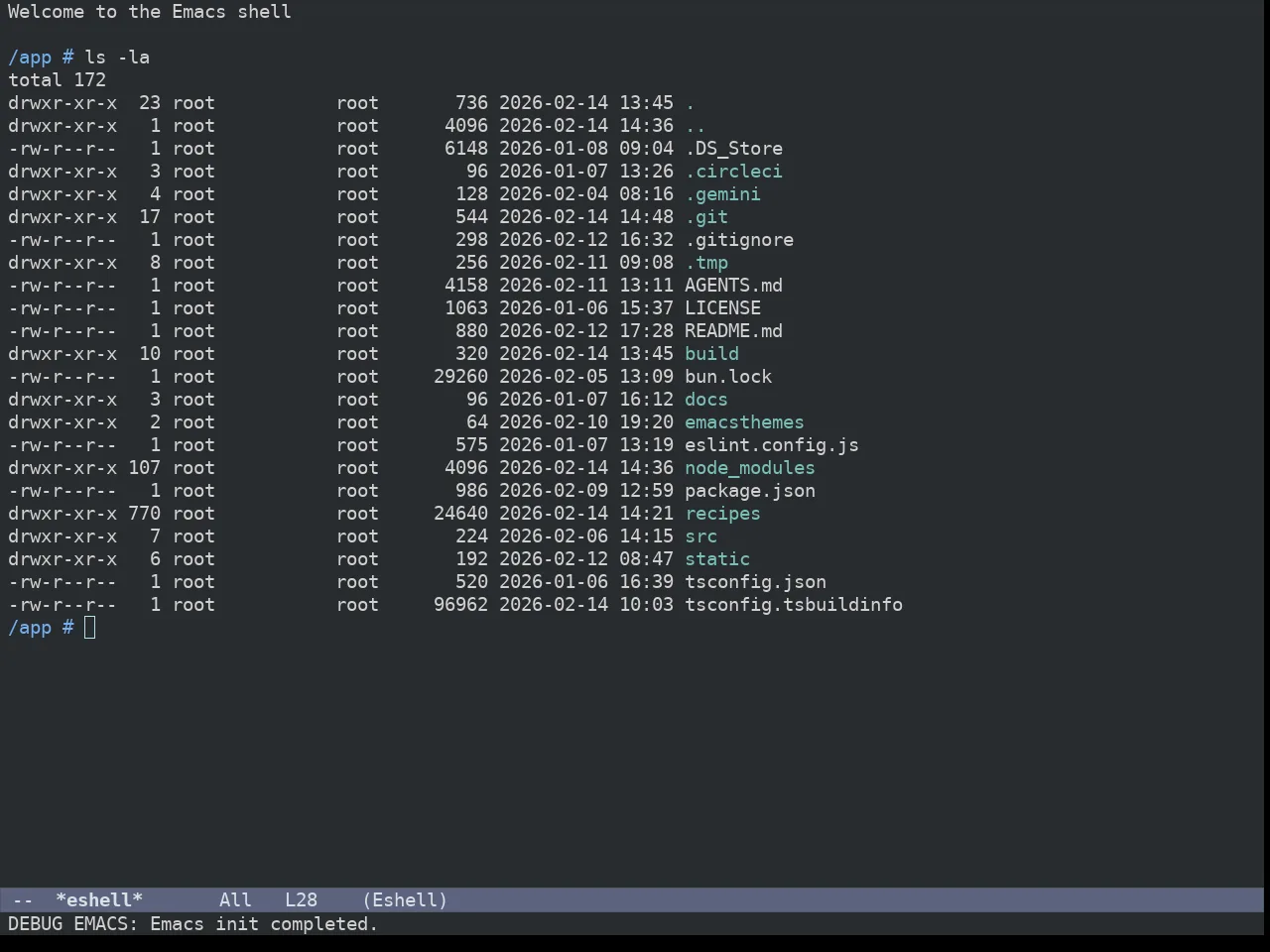
Task: Click the 770 link count for recipes
Action: [x=144, y=514]
